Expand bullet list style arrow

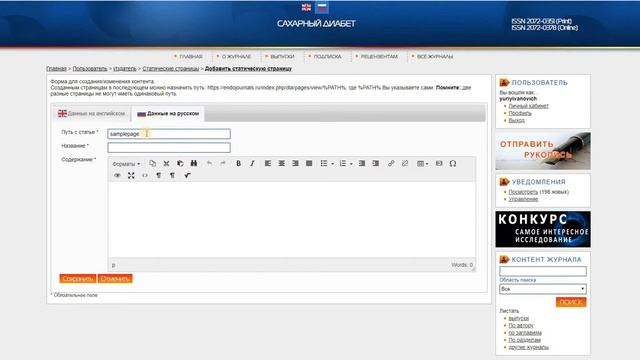(332, 164)
